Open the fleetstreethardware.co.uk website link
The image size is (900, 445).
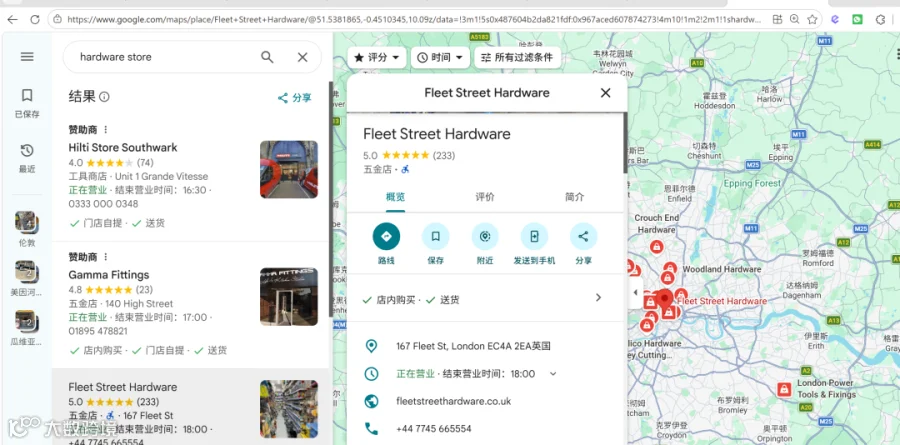[x=453, y=401]
